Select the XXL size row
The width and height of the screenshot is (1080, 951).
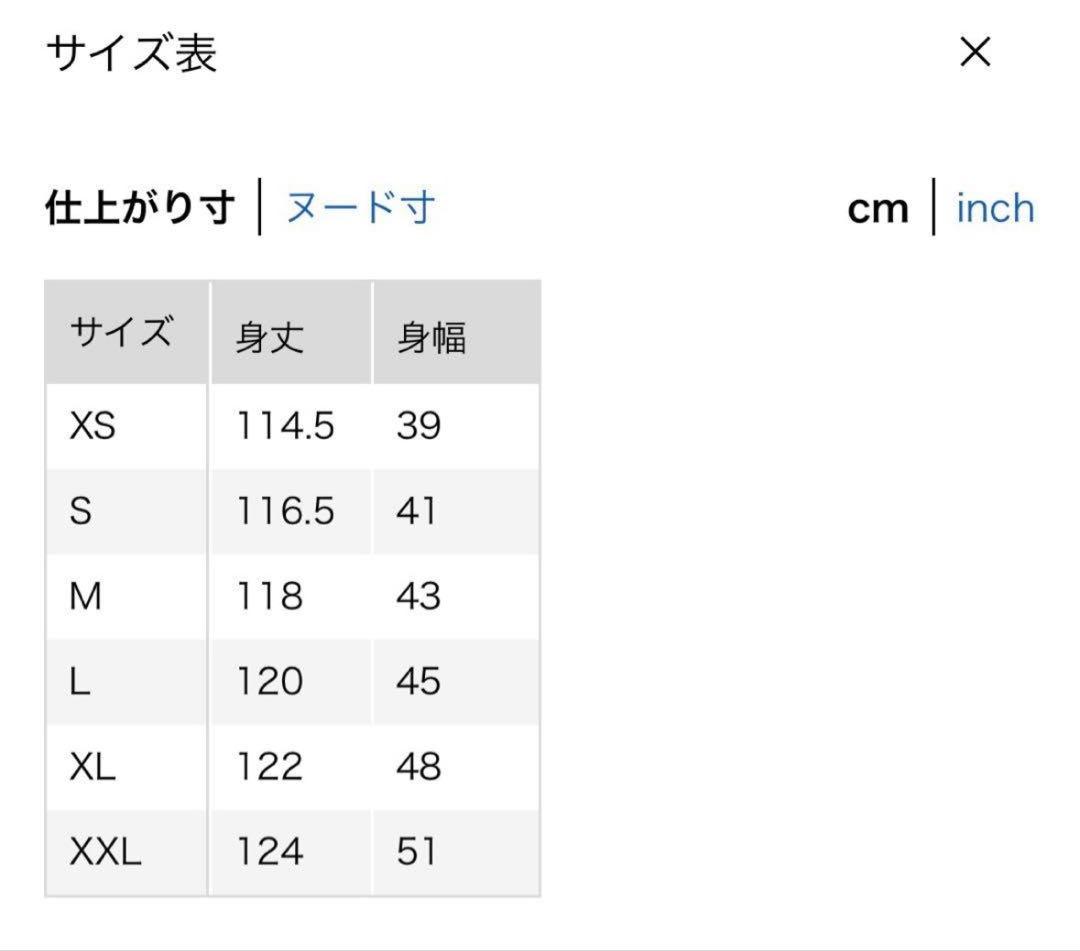293,852
